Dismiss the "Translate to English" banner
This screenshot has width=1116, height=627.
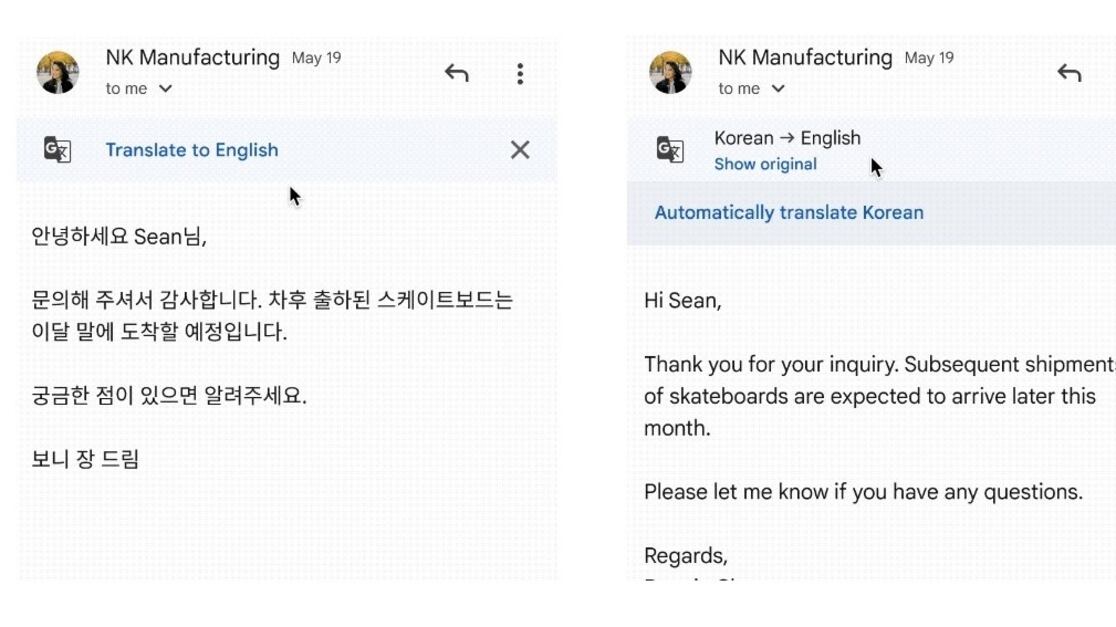[x=520, y=150]
